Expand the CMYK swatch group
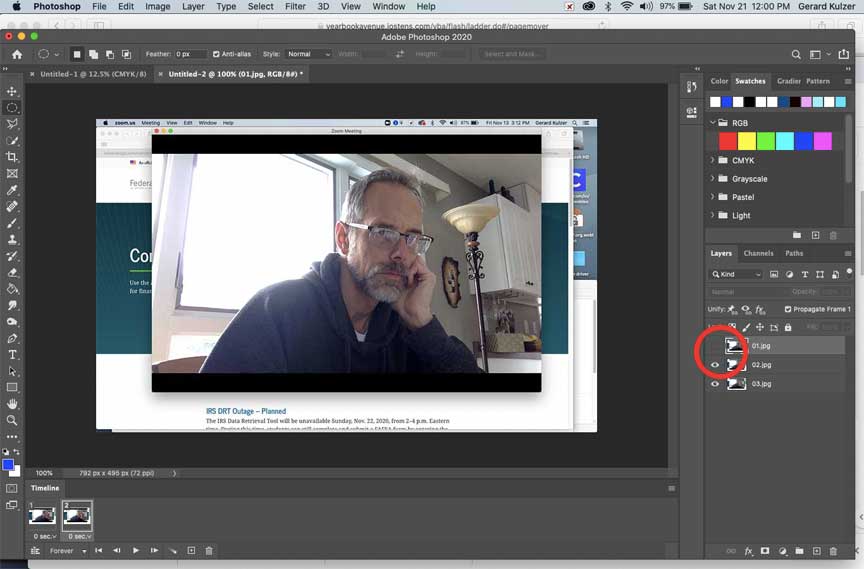The height and width of the screenshot is (569, 864). (x=712, y=160)
